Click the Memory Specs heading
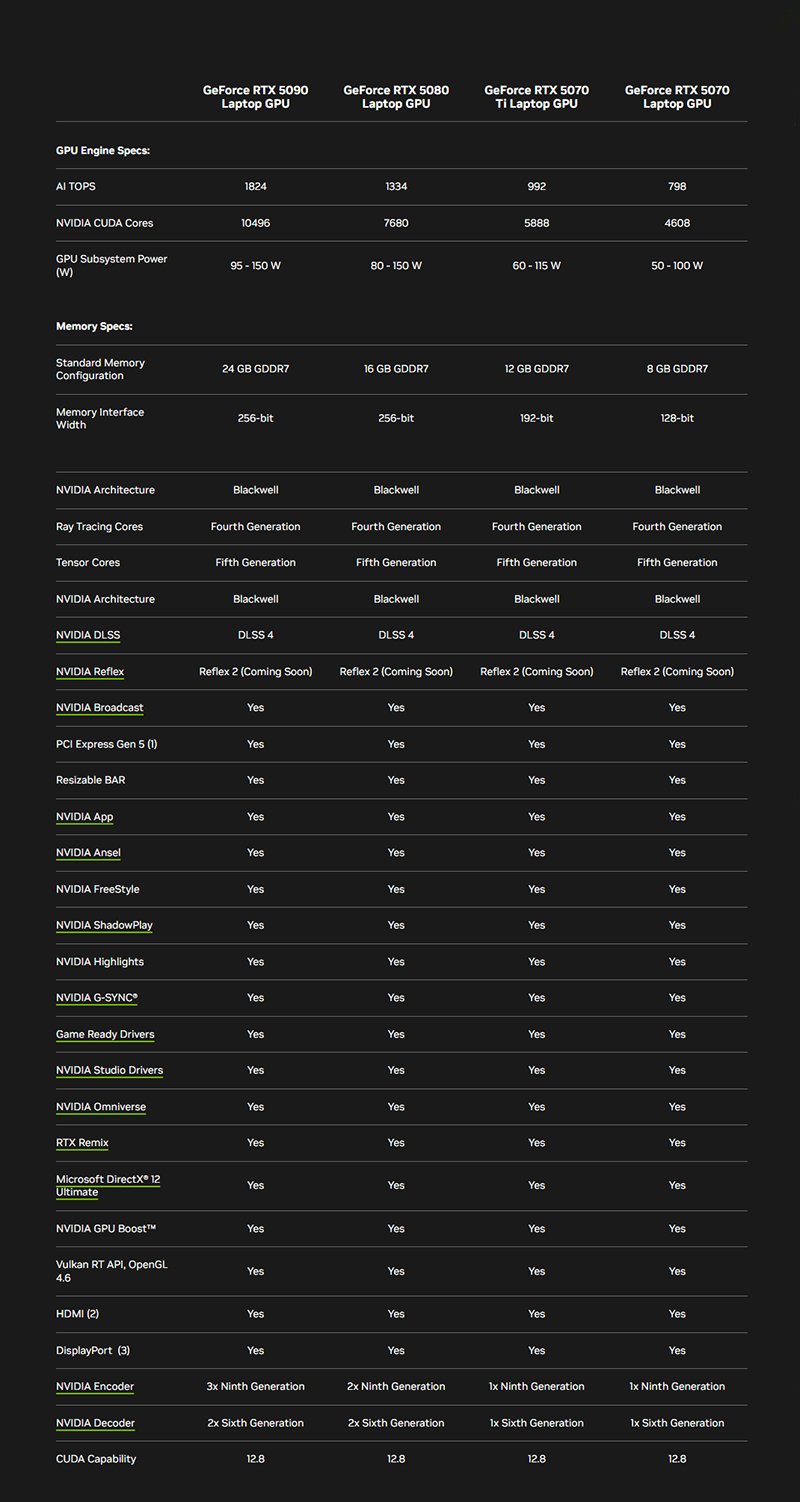800x1502 pixels. [x=94, y=326]
